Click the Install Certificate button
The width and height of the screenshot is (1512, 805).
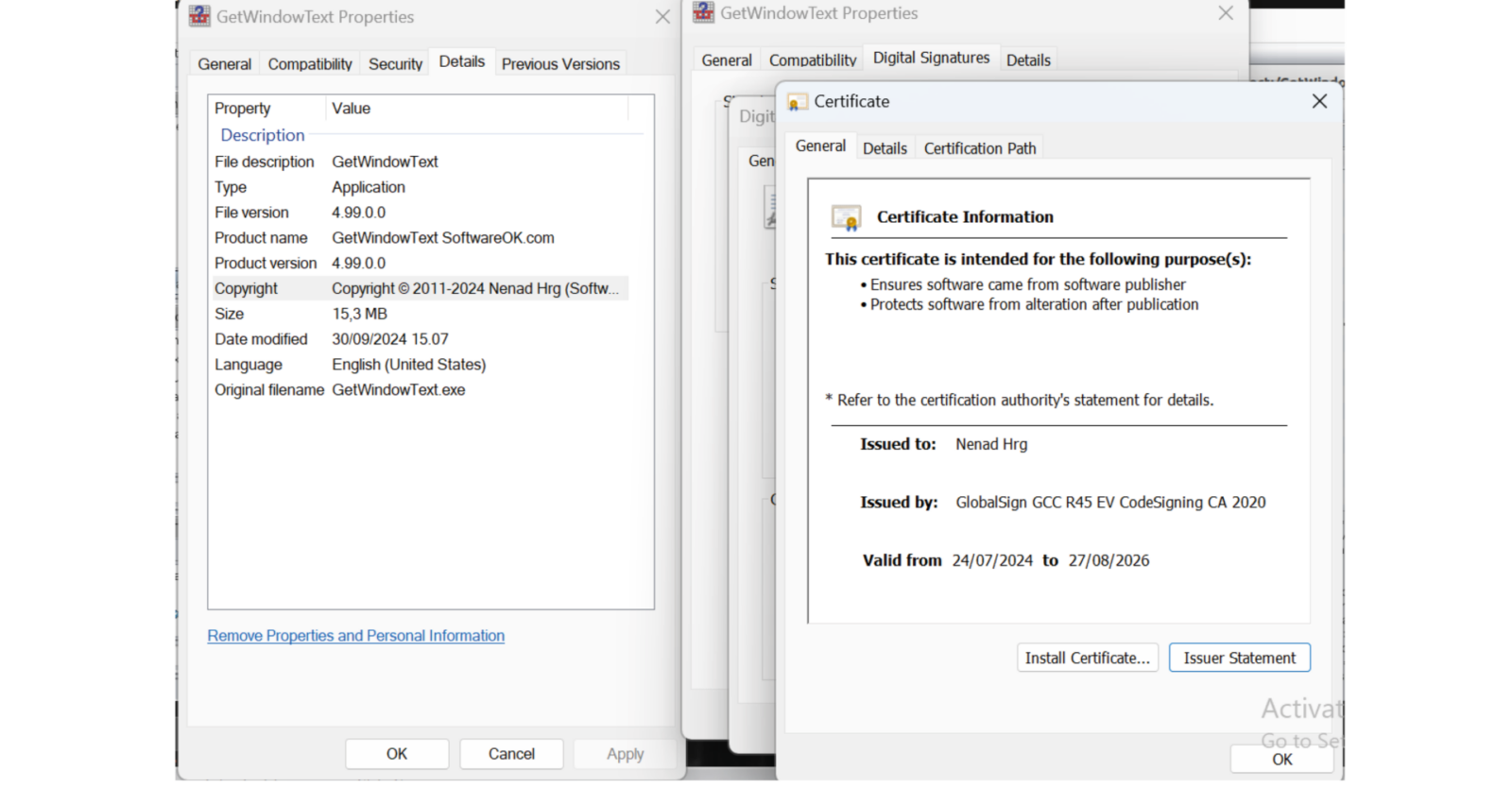(1087, 658)
